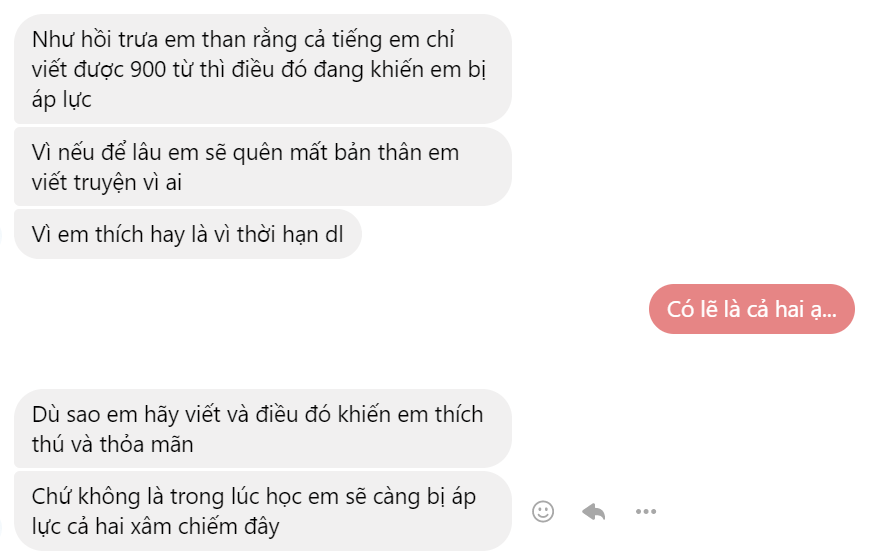Click the word 'dl' in the third message
Screen dimensions: 883x559
coord(335,235)
